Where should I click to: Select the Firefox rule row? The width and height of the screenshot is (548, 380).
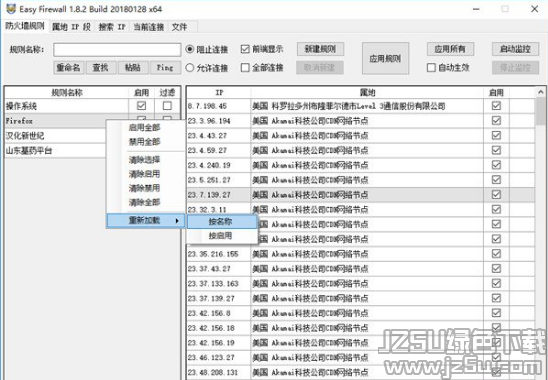pos(55,121)
